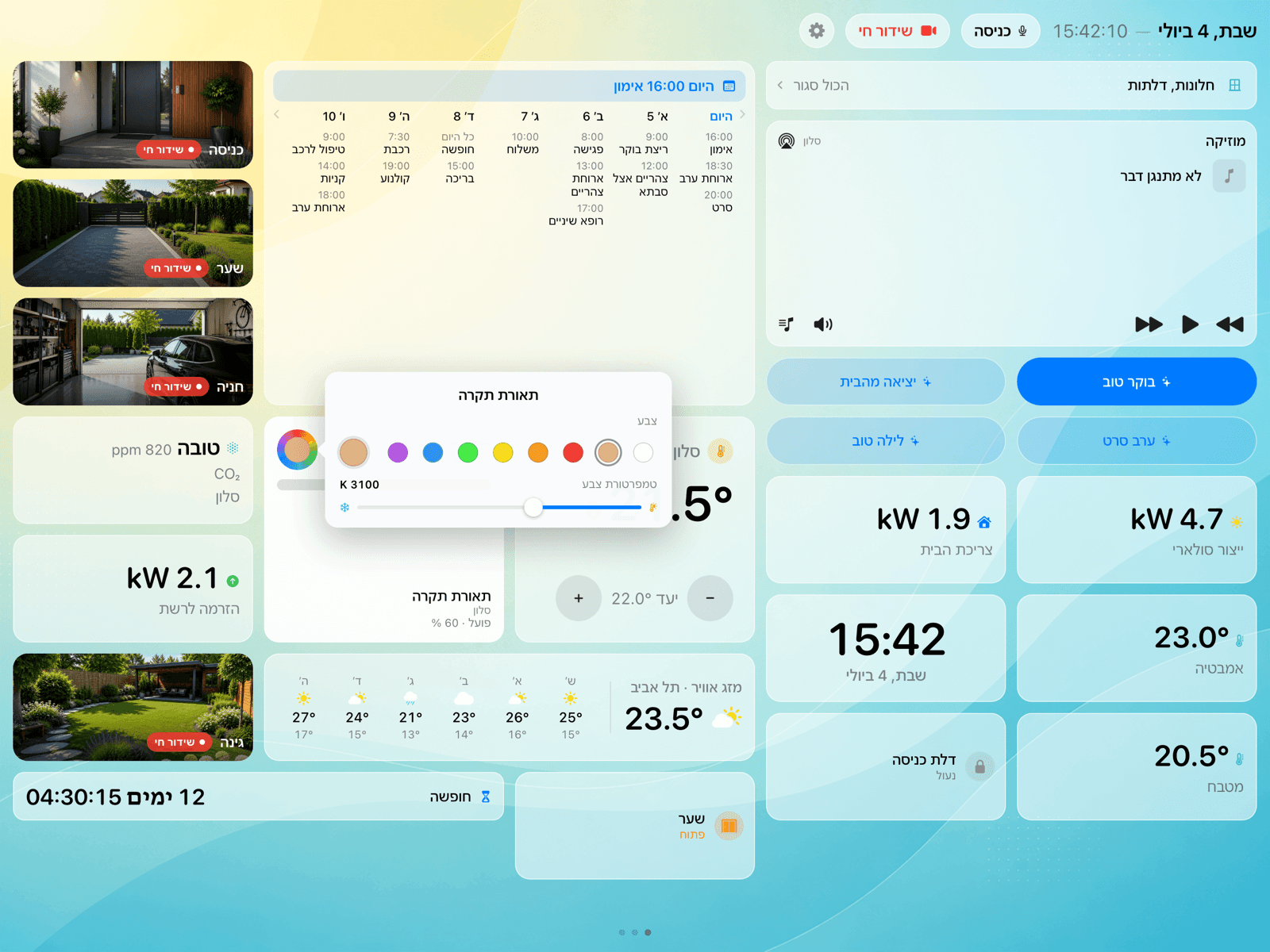
Task: Expand the 'חלונות, דלתות' status row
Action: point(1011,85)
